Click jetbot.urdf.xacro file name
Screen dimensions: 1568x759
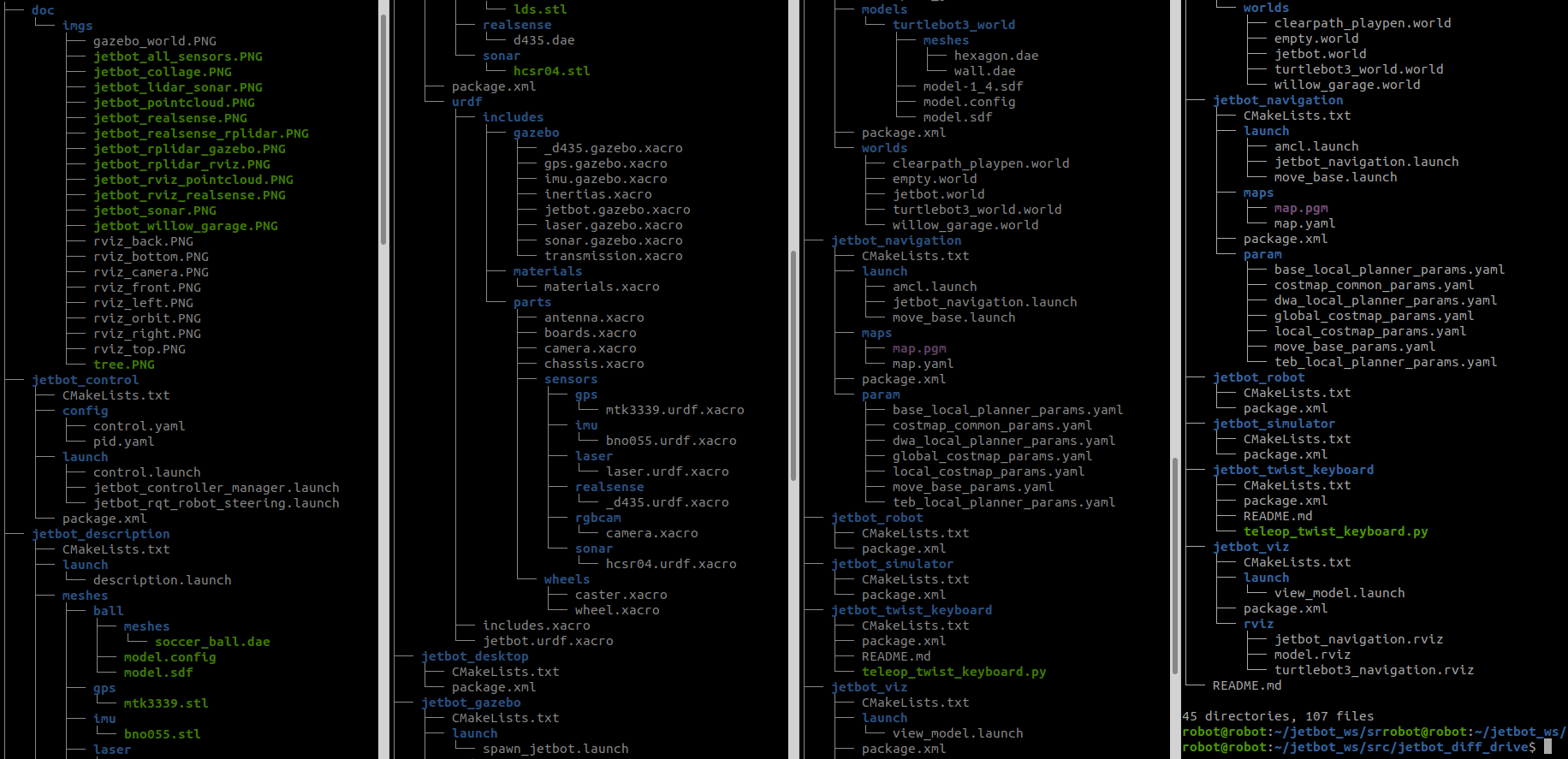click(548, 641)
